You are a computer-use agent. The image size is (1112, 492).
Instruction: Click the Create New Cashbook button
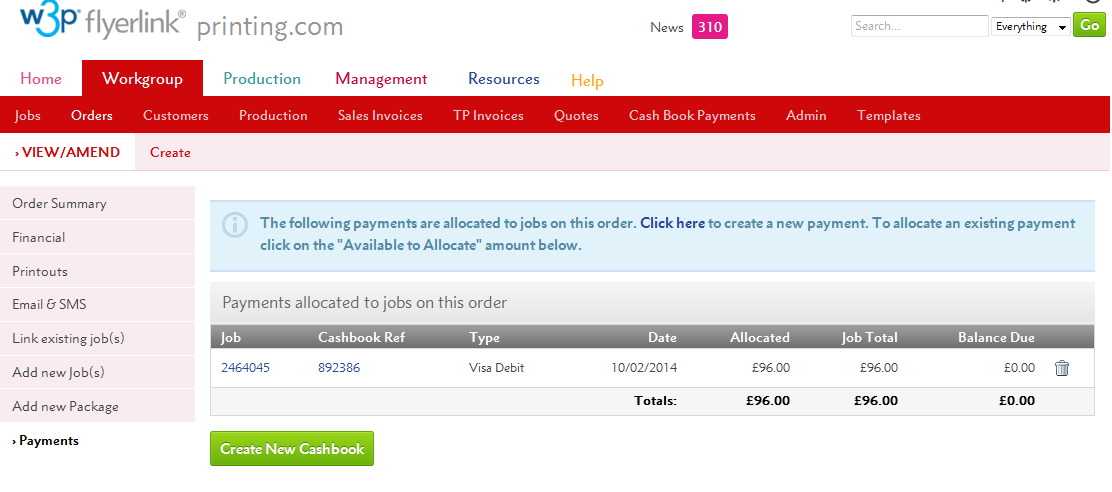(x=291, y=449)
